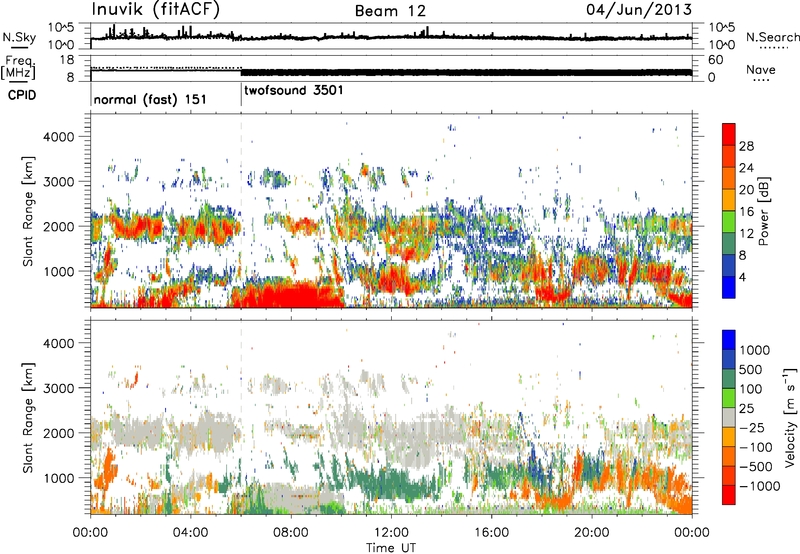The image size is (800, 554).
Task: Click the power panel 'Slant Range [km]' label
Action: click(29, 211)
